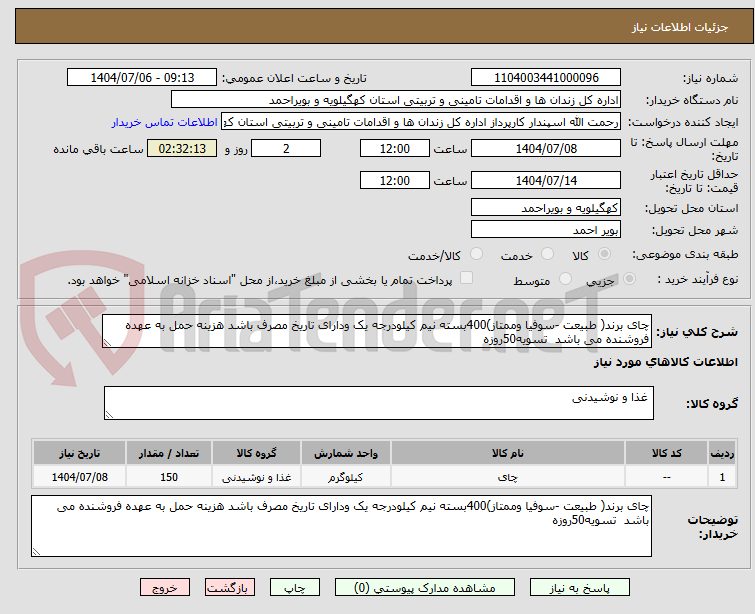The image size is (755, 614).
Task: Click the remaining days field showing 2
Action: click(286, 148)
